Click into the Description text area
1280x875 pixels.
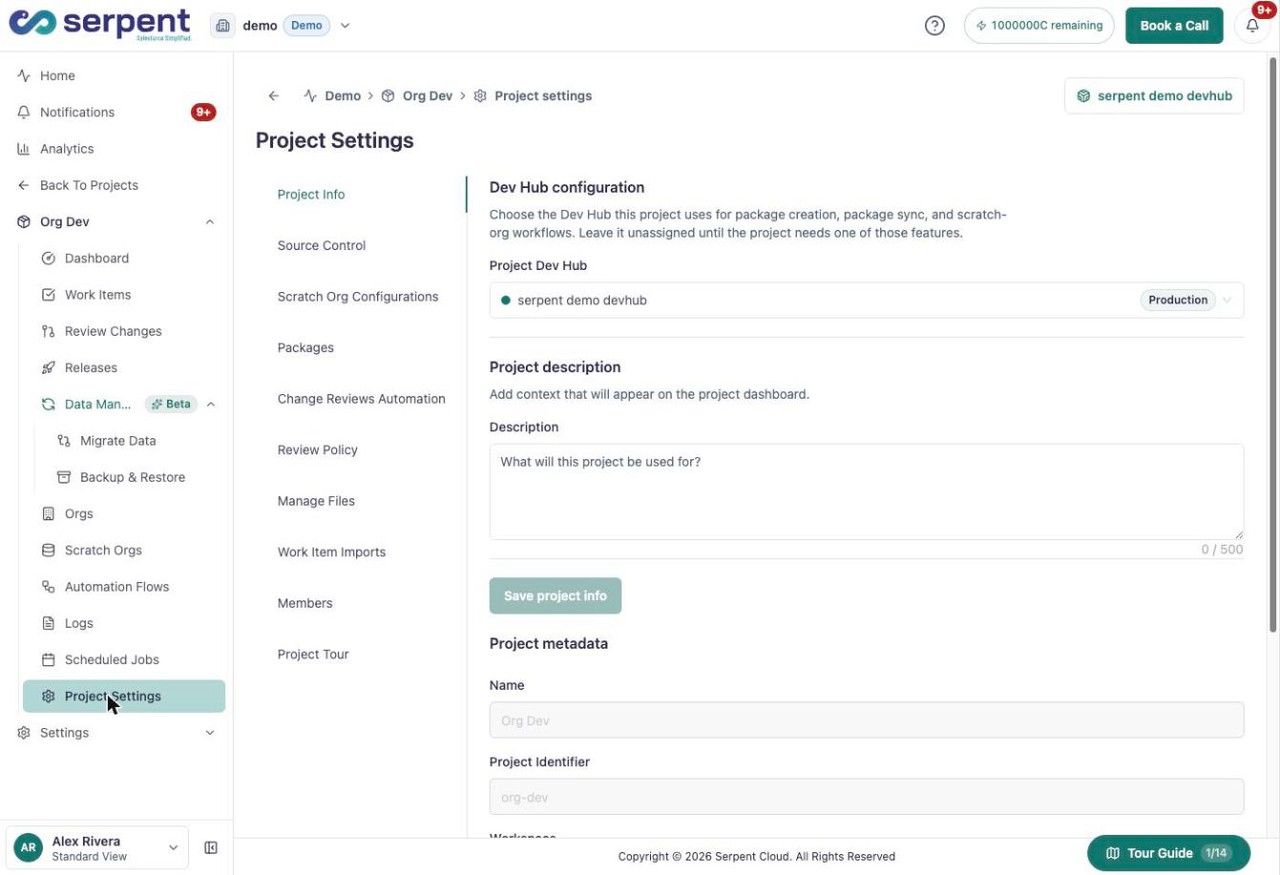tap(866, 492)
